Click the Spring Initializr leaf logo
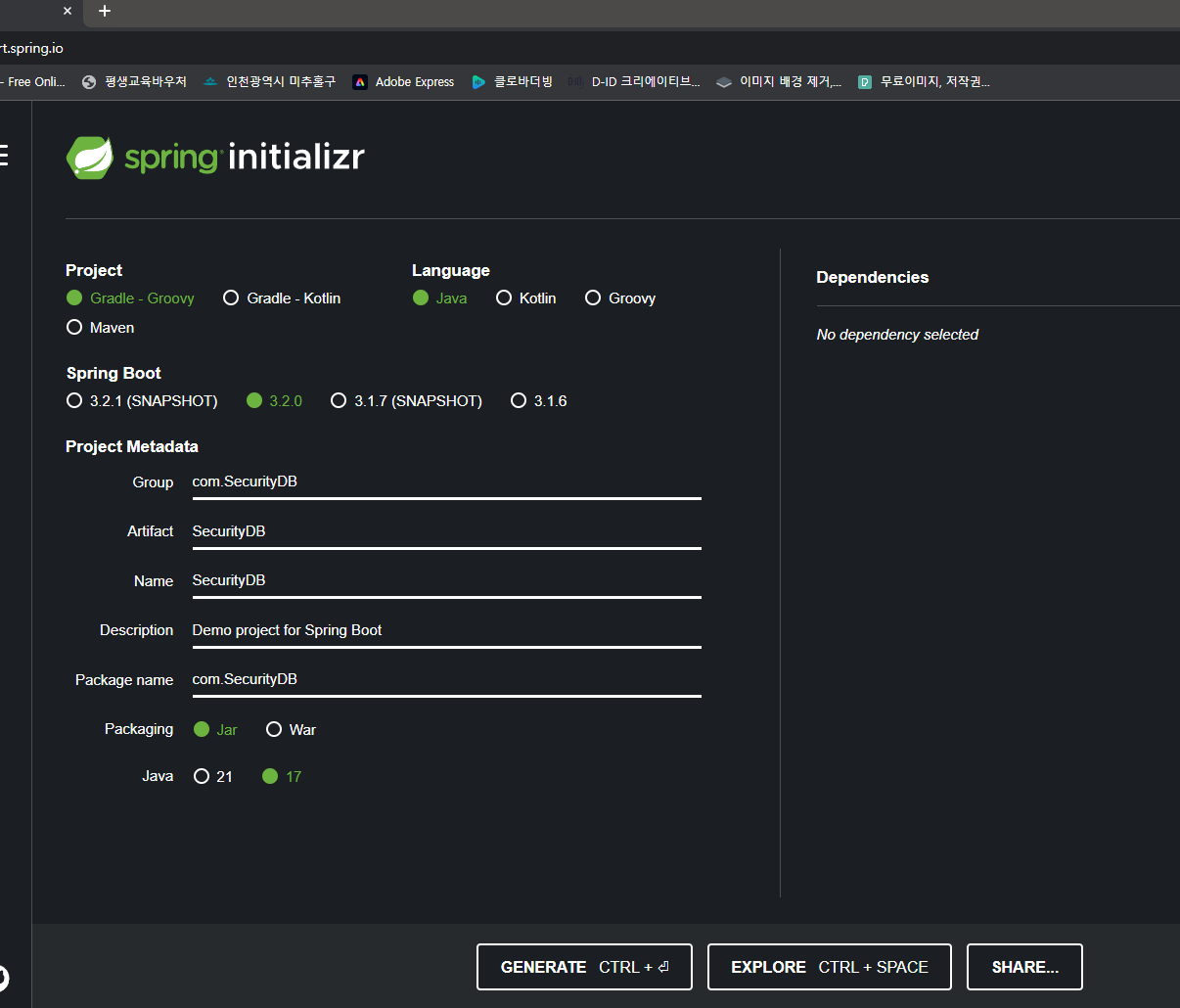1180x1008 pixels. (x=90, y=158)
